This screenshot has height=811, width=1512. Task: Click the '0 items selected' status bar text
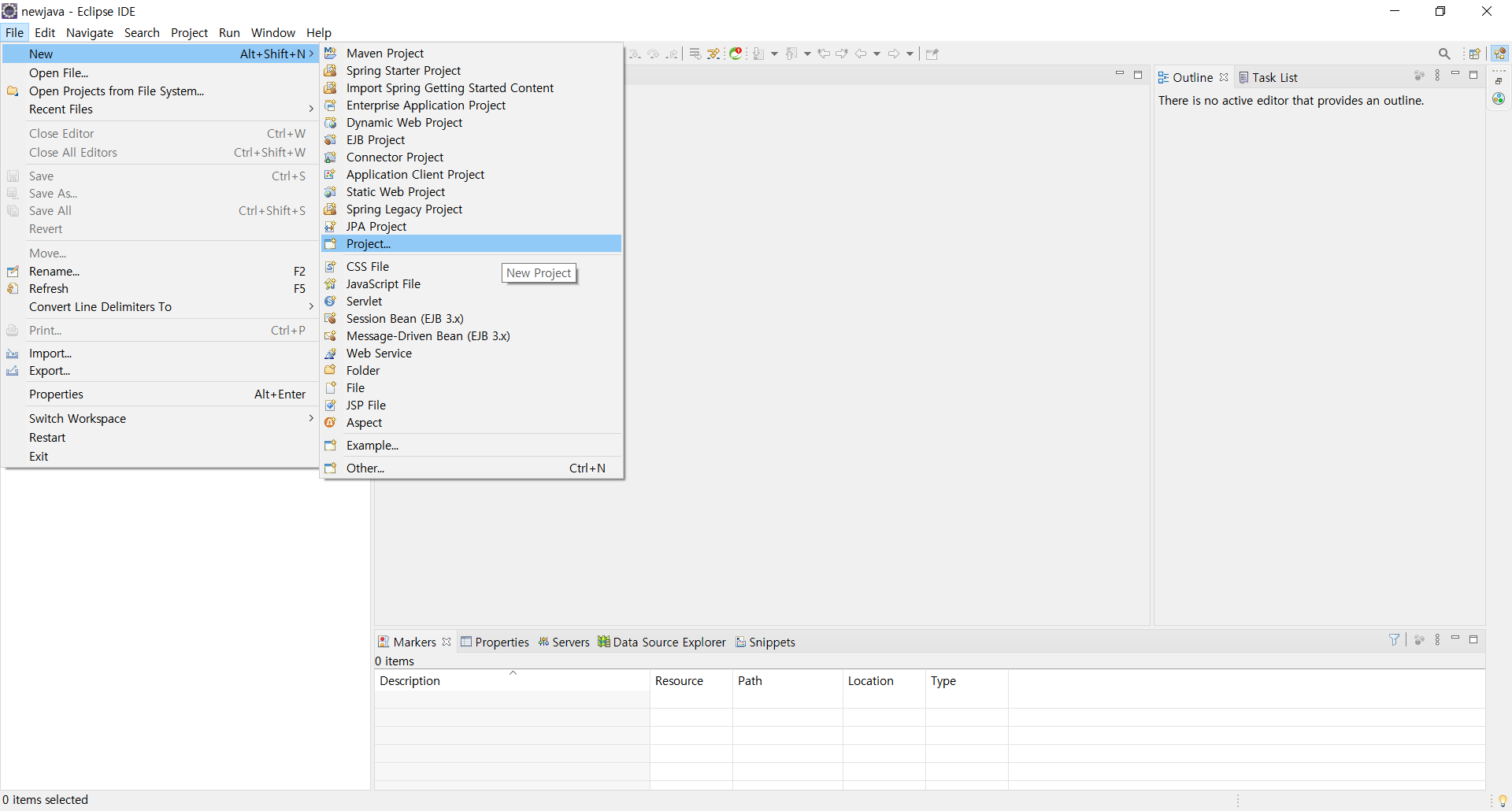tap(46, 799)
